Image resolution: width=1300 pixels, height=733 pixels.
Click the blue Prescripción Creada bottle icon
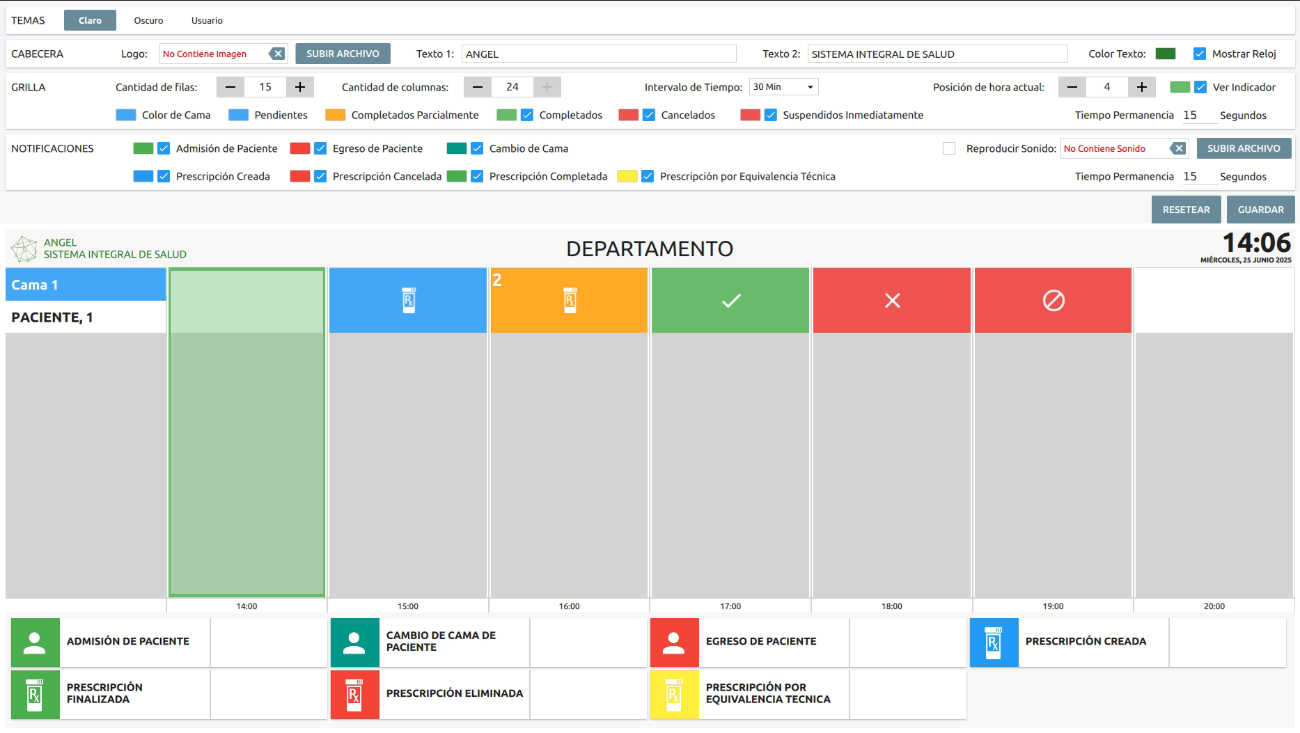(x=994, y=642)
